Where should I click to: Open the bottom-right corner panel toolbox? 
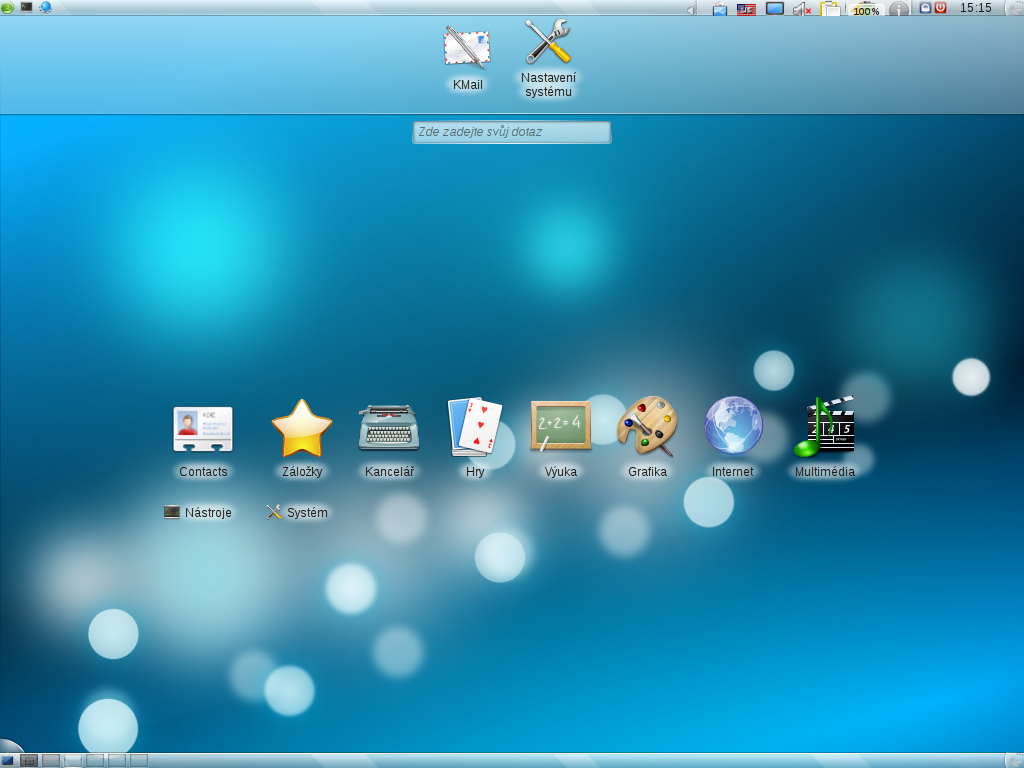coord(1016,761)
